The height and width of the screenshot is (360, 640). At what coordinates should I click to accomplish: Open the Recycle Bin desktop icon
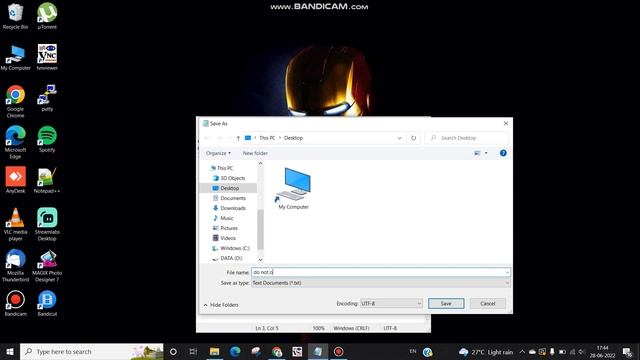[x=16, y=16]
